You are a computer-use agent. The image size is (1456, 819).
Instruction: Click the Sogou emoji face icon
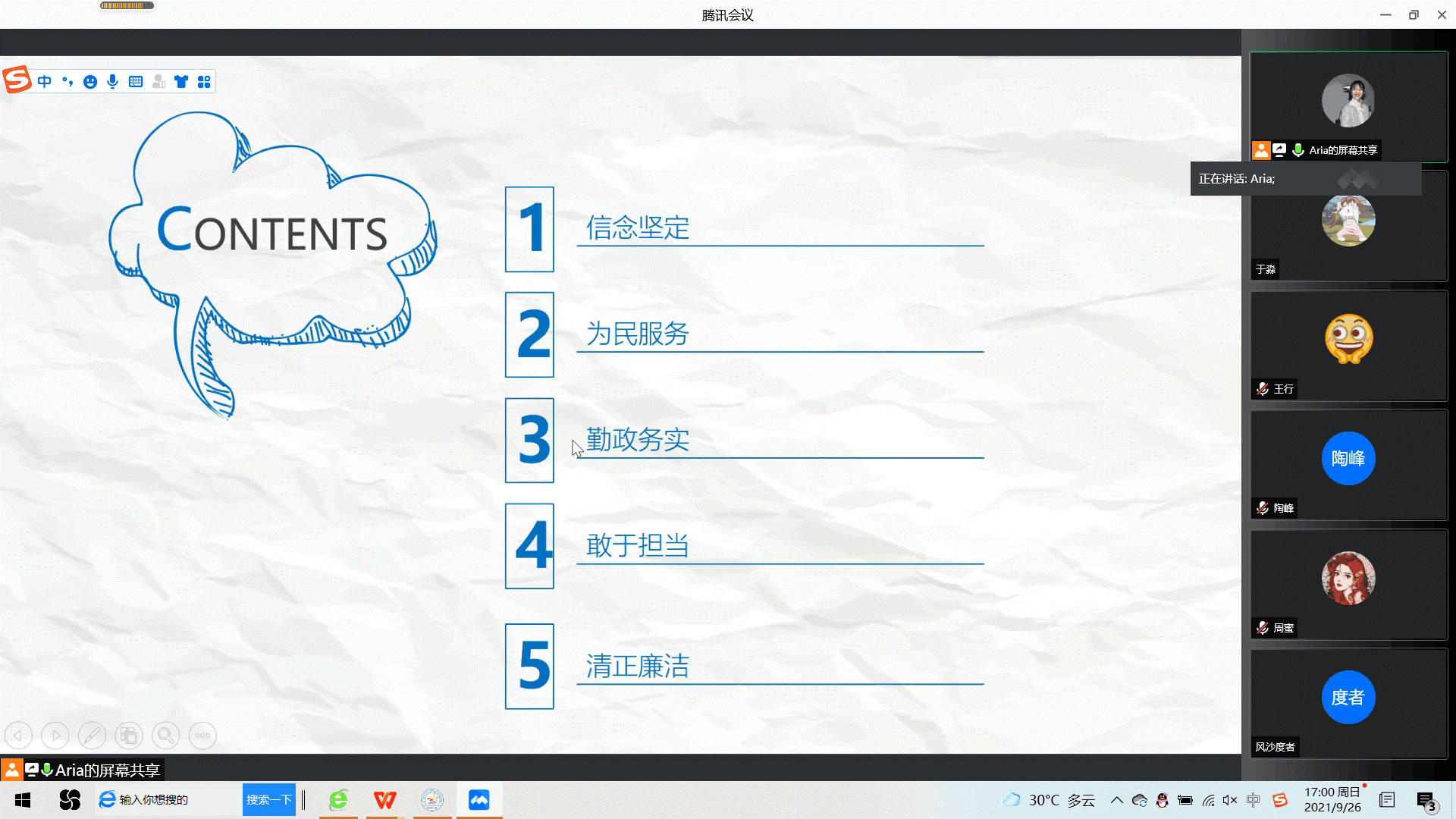(x=90, y=82)
